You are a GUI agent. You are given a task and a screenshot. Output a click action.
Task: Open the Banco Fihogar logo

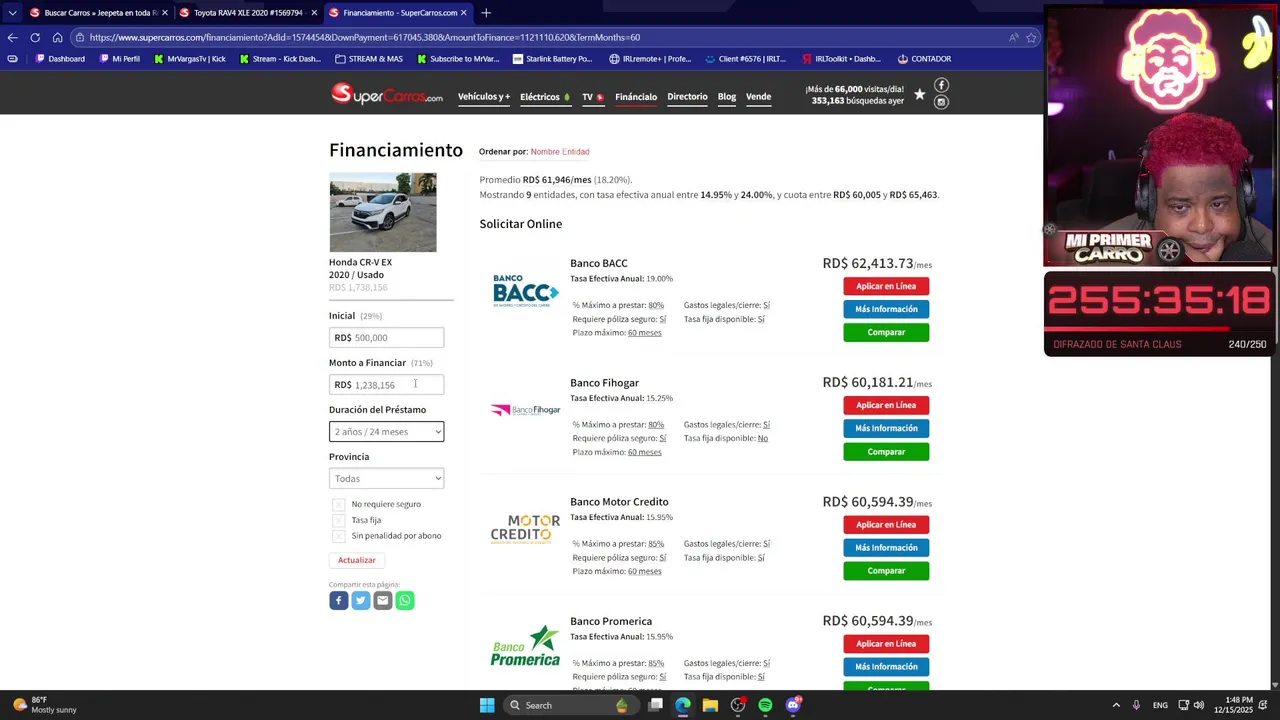(x=525, y=410)
